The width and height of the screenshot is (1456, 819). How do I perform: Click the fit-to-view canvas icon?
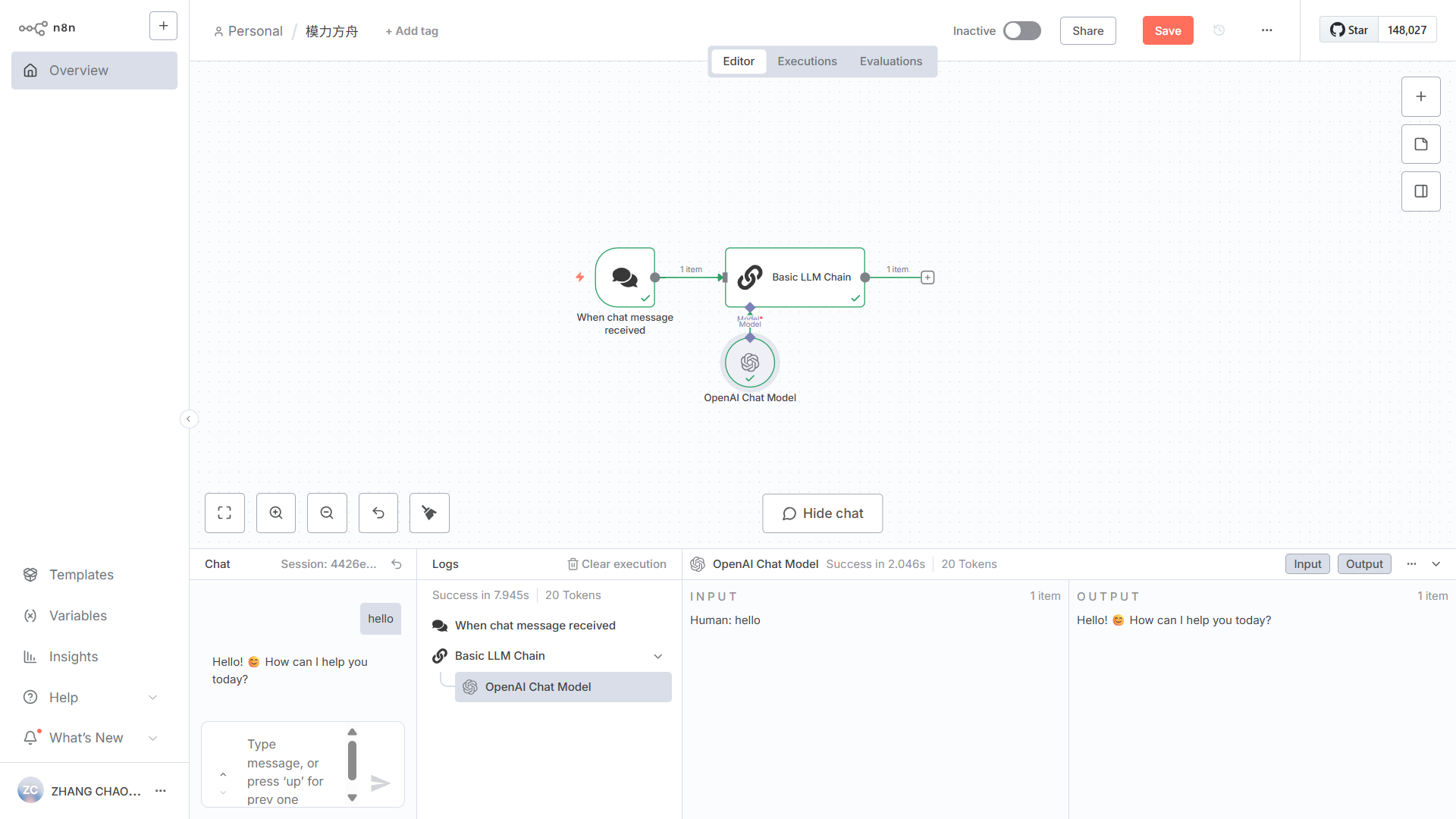tap(224, 513)
